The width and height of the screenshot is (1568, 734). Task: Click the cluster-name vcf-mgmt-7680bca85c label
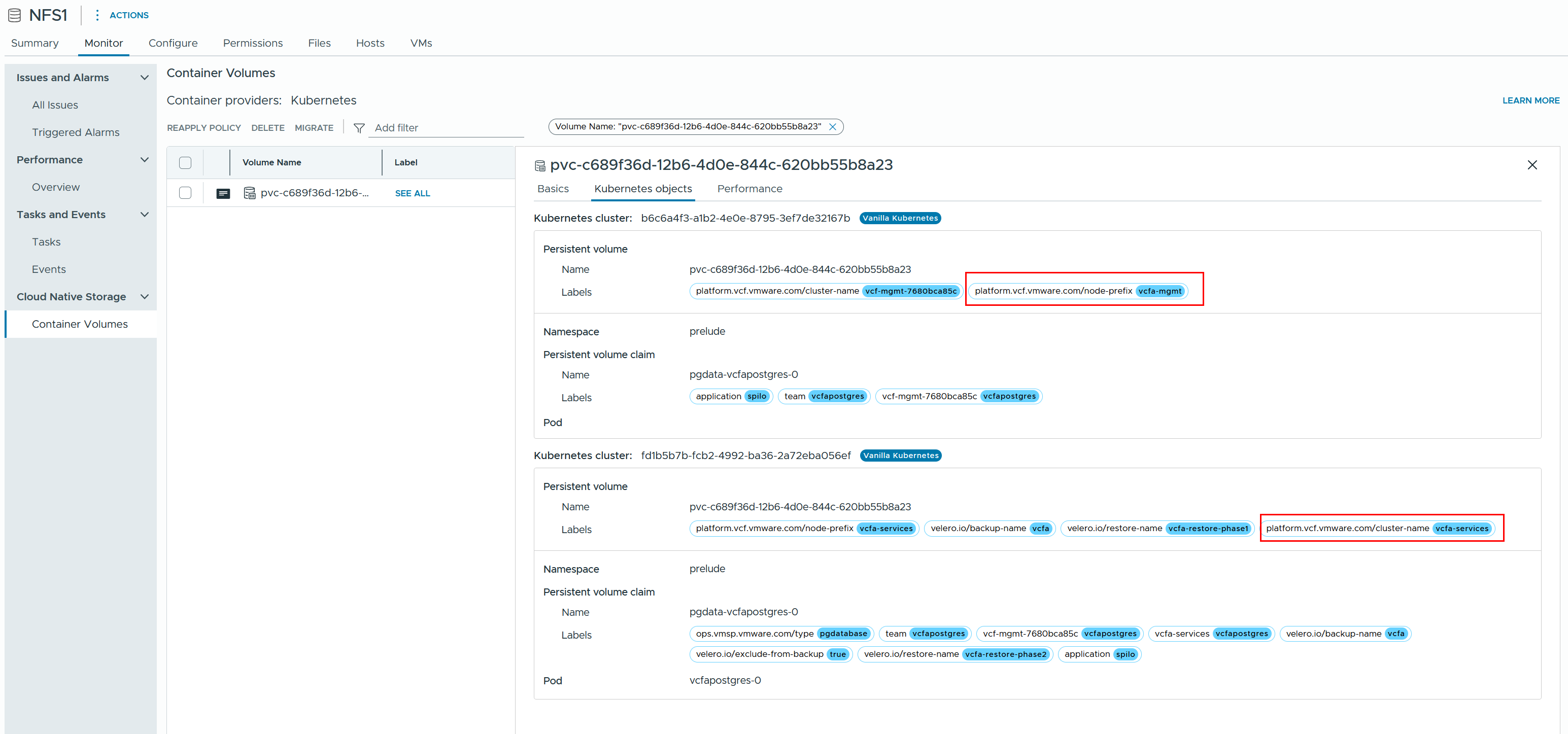(x=826, y=291)
